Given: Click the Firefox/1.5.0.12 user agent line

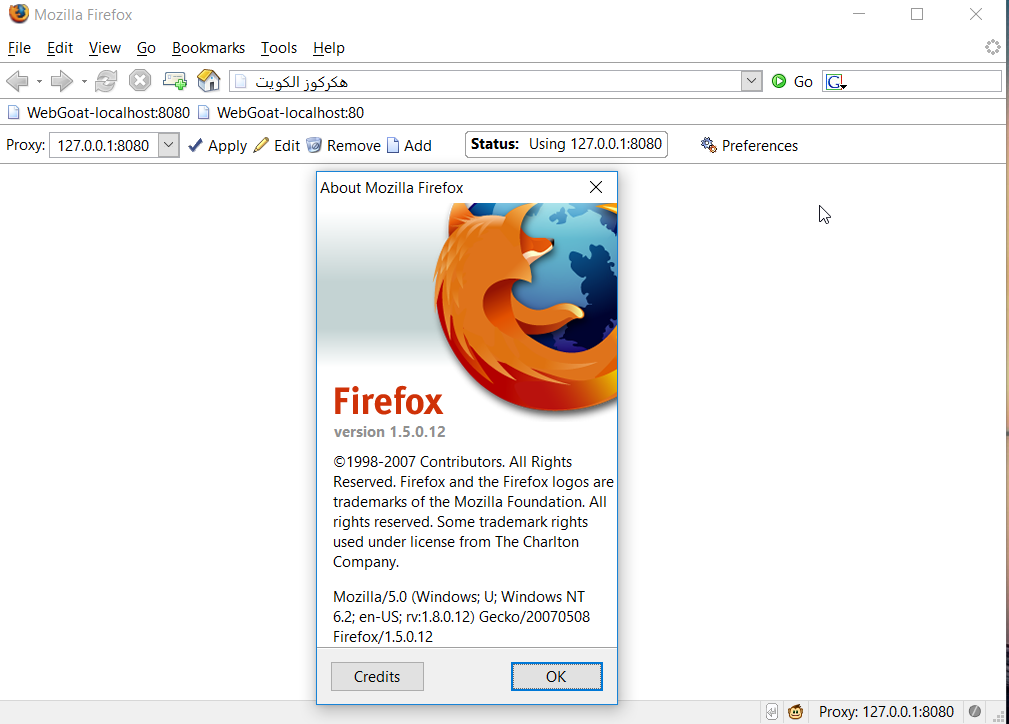Looking at the screenshot, I should click(x=383, y=637).
